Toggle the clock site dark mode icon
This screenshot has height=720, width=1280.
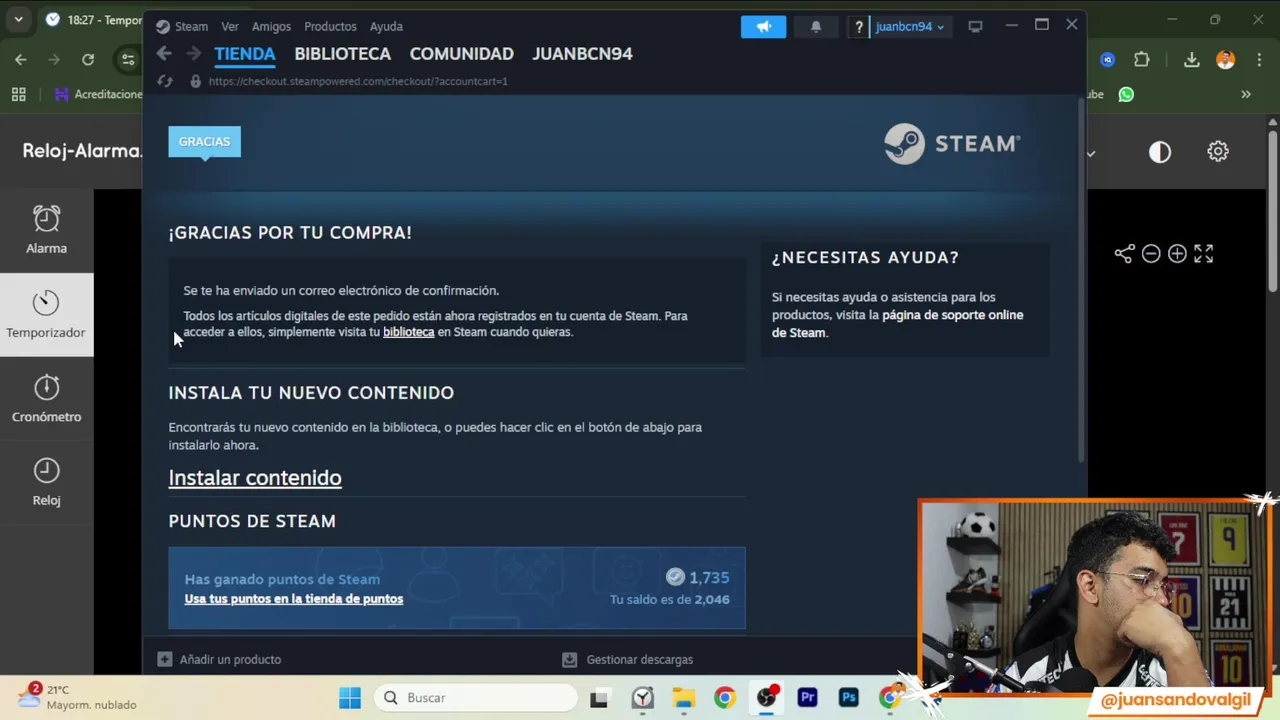click(x=1159, y=152)
